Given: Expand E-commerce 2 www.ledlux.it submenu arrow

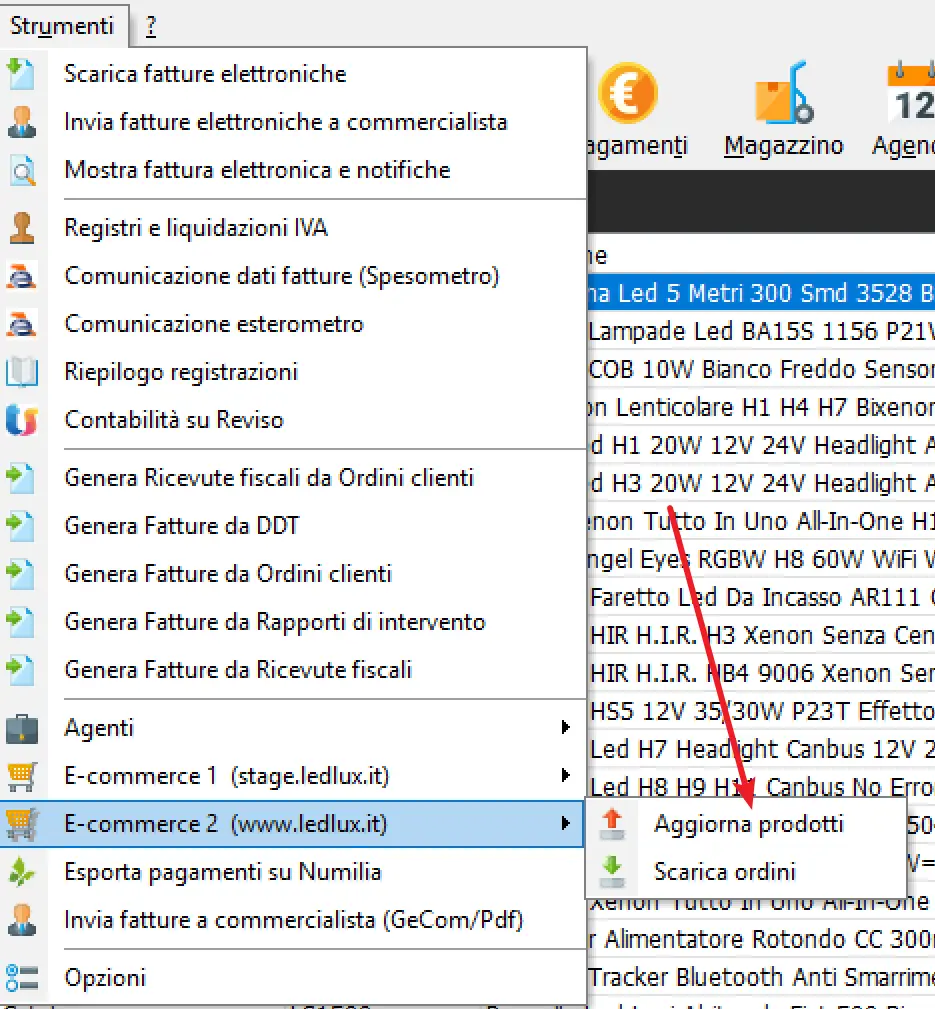Looking at the screenshot, I should click(x=566, y=824).
